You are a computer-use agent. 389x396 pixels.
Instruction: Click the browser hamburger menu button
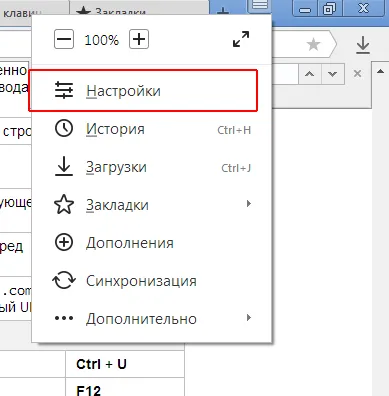(x=260, y=6)
